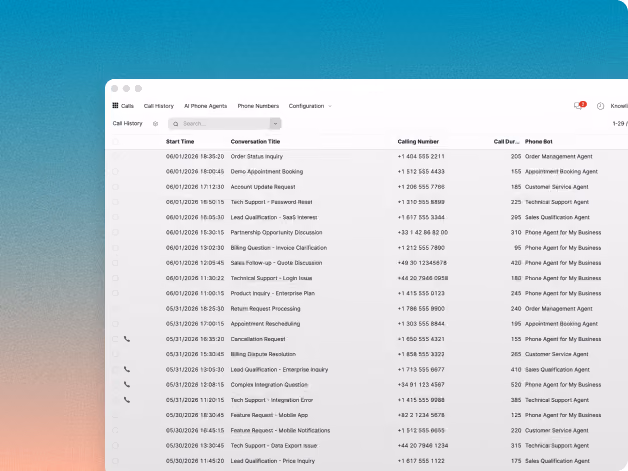This screenshot has width=628, height=471.
Task: Select checkbox for Order Status Inquiry row
Action: (x=115, y=156)
